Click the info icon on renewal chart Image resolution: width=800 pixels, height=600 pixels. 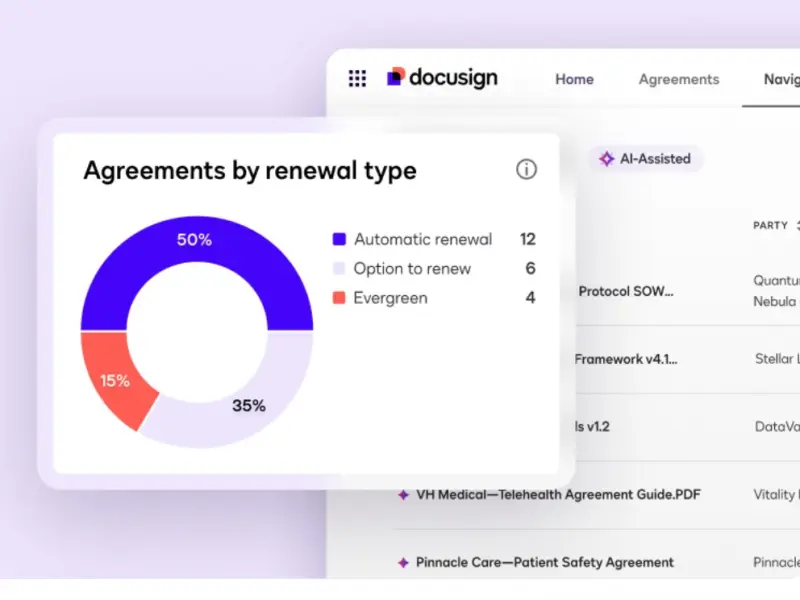click(x=526, y=170)
